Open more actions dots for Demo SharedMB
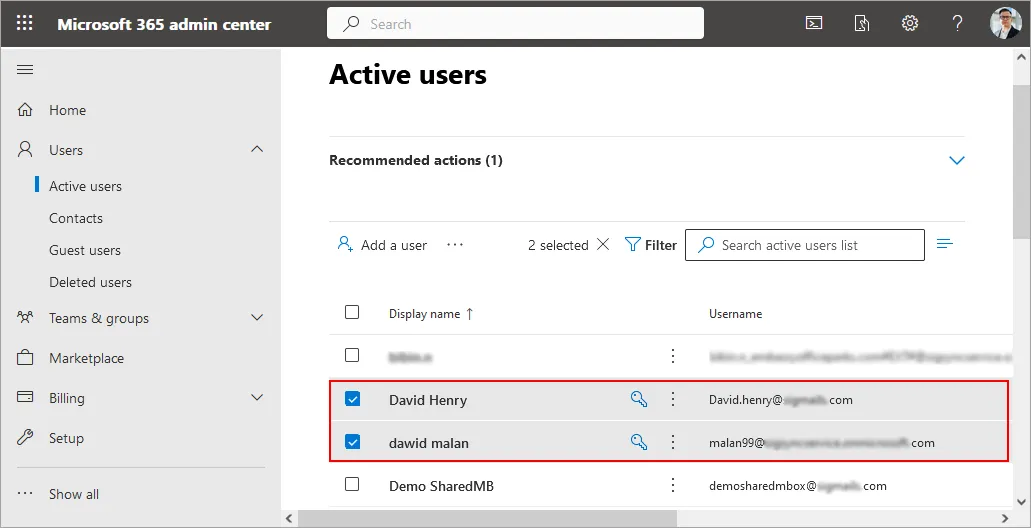1031x528 pixels. pos(673,485)
